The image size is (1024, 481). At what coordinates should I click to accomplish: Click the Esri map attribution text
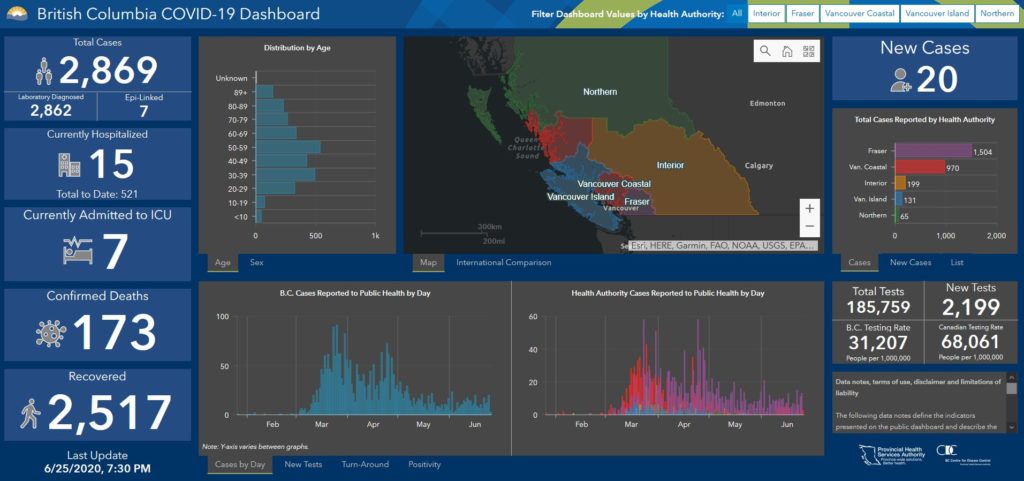tap(723, 245)
